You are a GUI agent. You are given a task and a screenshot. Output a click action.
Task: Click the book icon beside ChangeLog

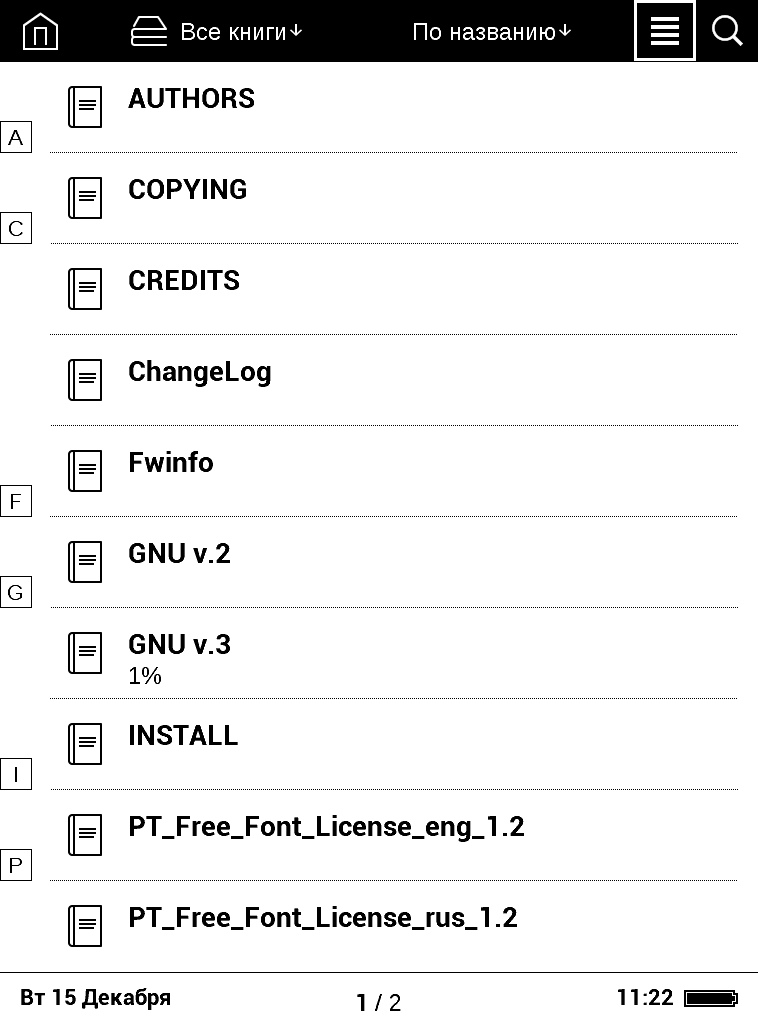pyautogui.click(x=85, y=380)
